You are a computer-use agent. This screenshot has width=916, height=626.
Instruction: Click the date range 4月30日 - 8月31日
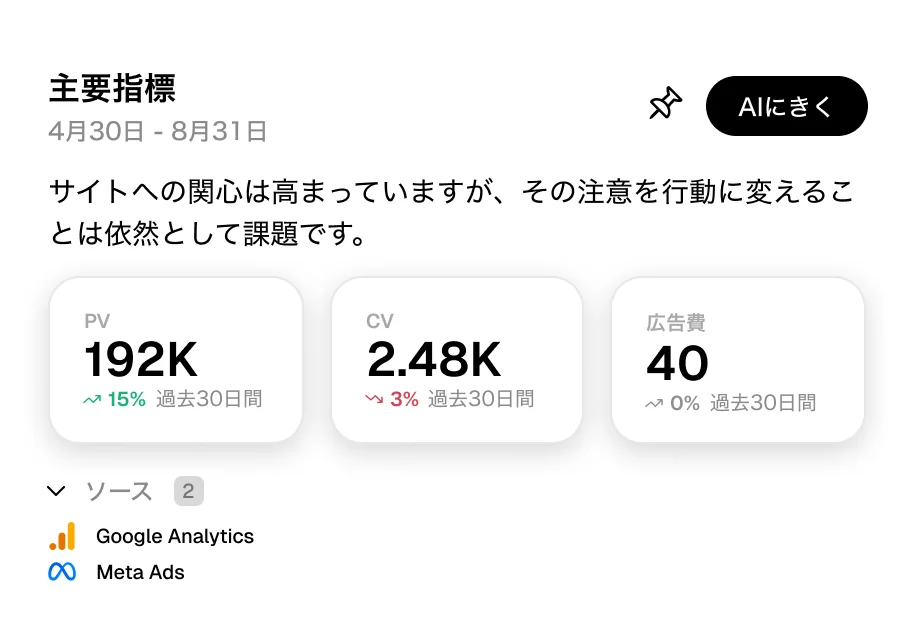pos(157,131)
